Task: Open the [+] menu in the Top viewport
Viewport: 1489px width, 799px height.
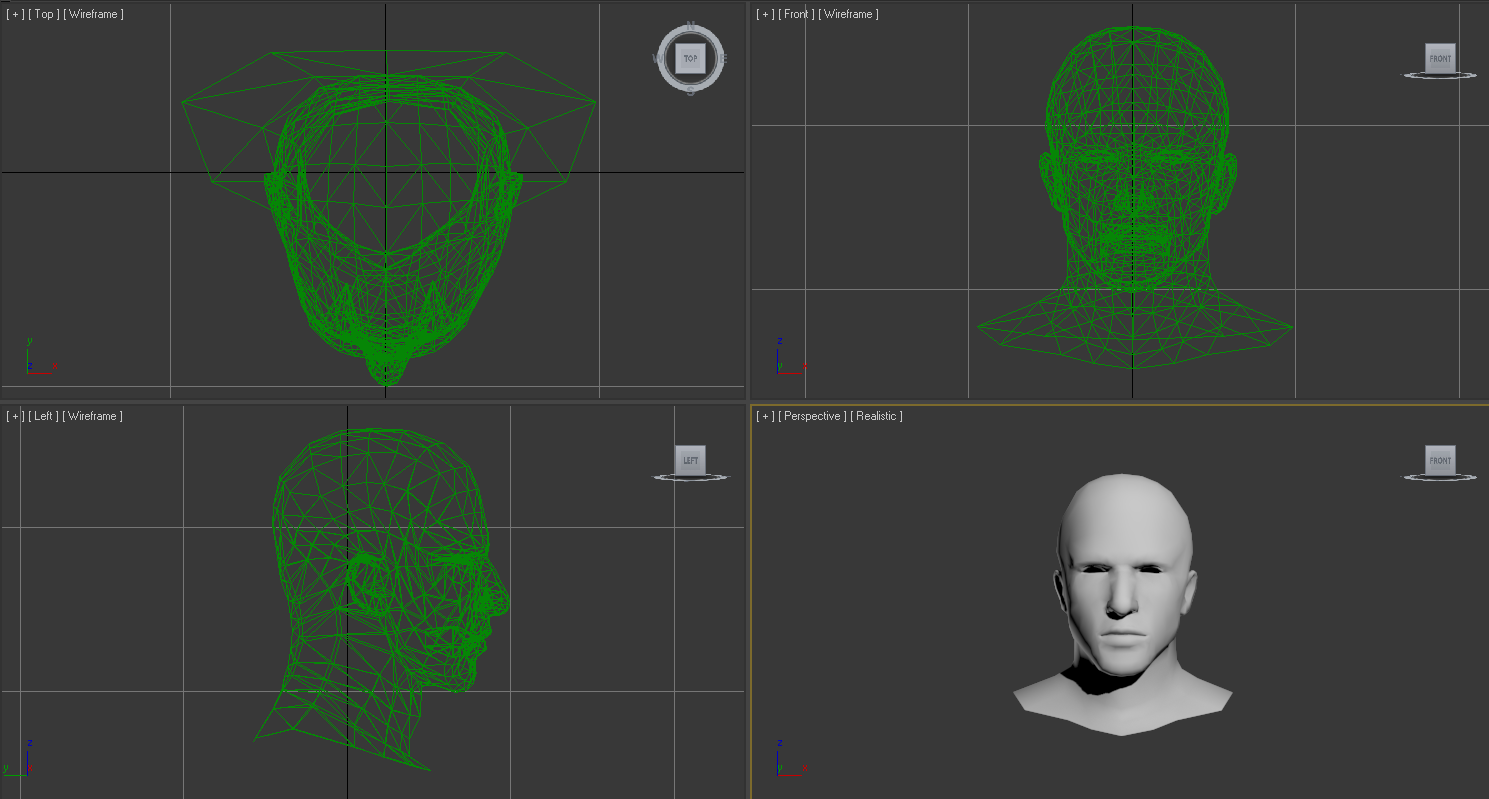Action: (15, 14)
